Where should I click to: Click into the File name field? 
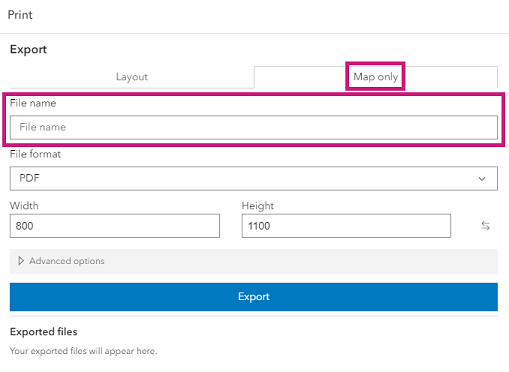[254, 127]
